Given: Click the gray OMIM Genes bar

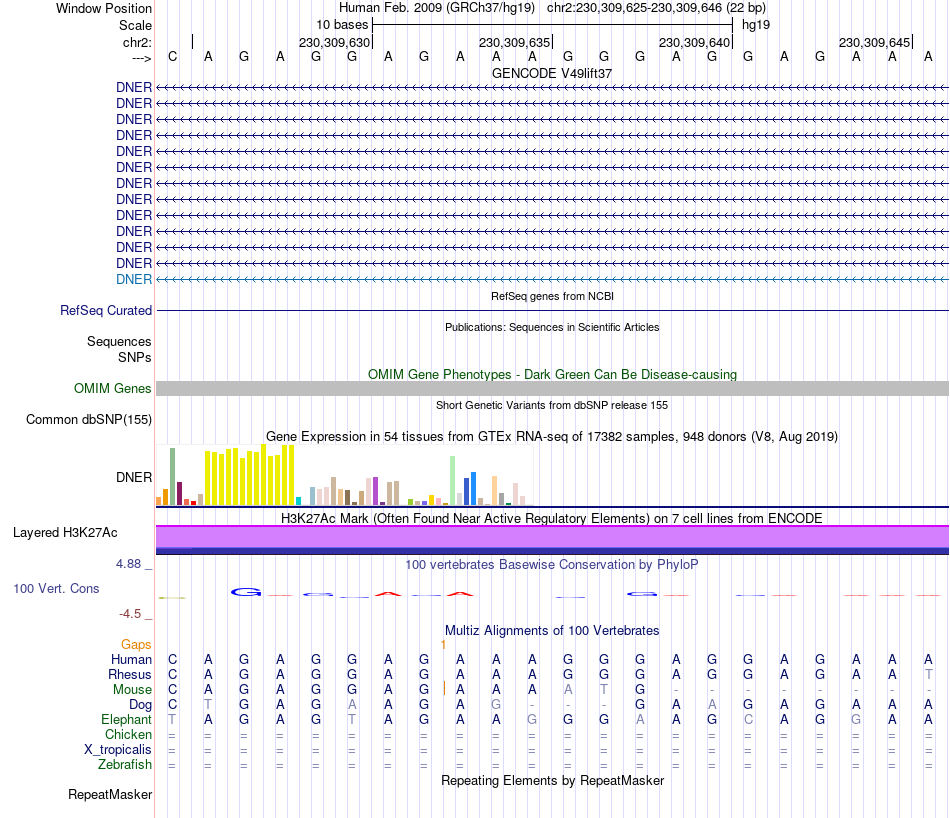Looking at the screenshot, I should point(552,388).
